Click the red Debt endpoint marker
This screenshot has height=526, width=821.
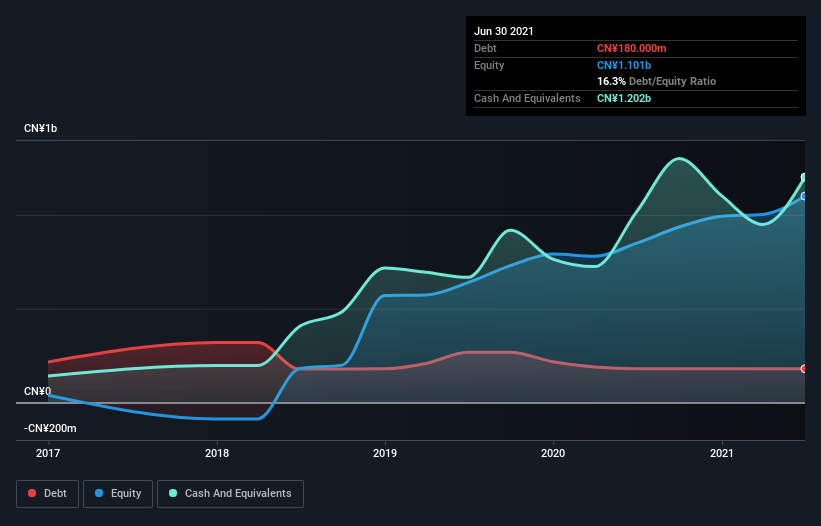click(804, 369)
